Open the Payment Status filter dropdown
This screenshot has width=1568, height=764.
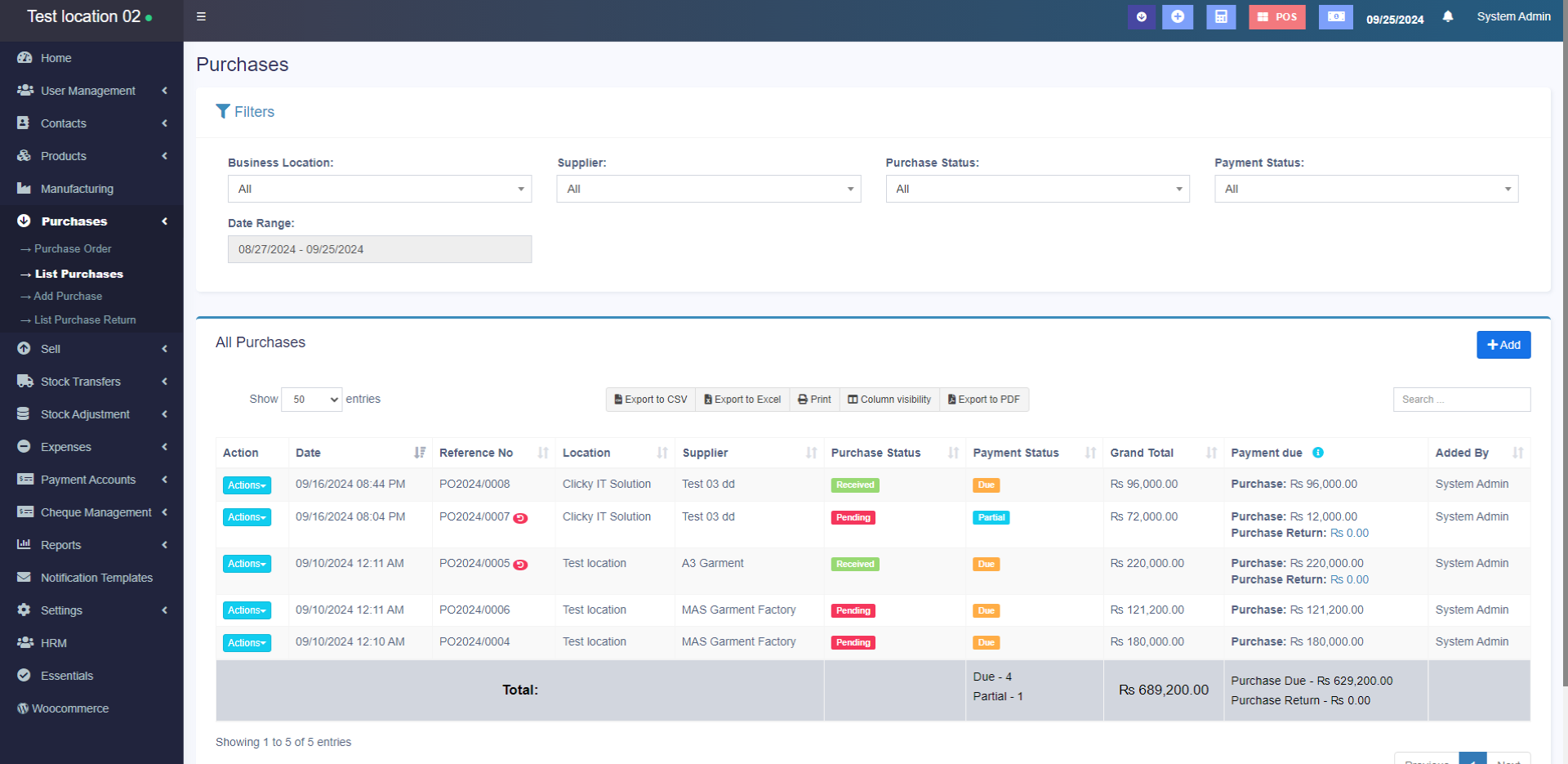click(1365, 189)
